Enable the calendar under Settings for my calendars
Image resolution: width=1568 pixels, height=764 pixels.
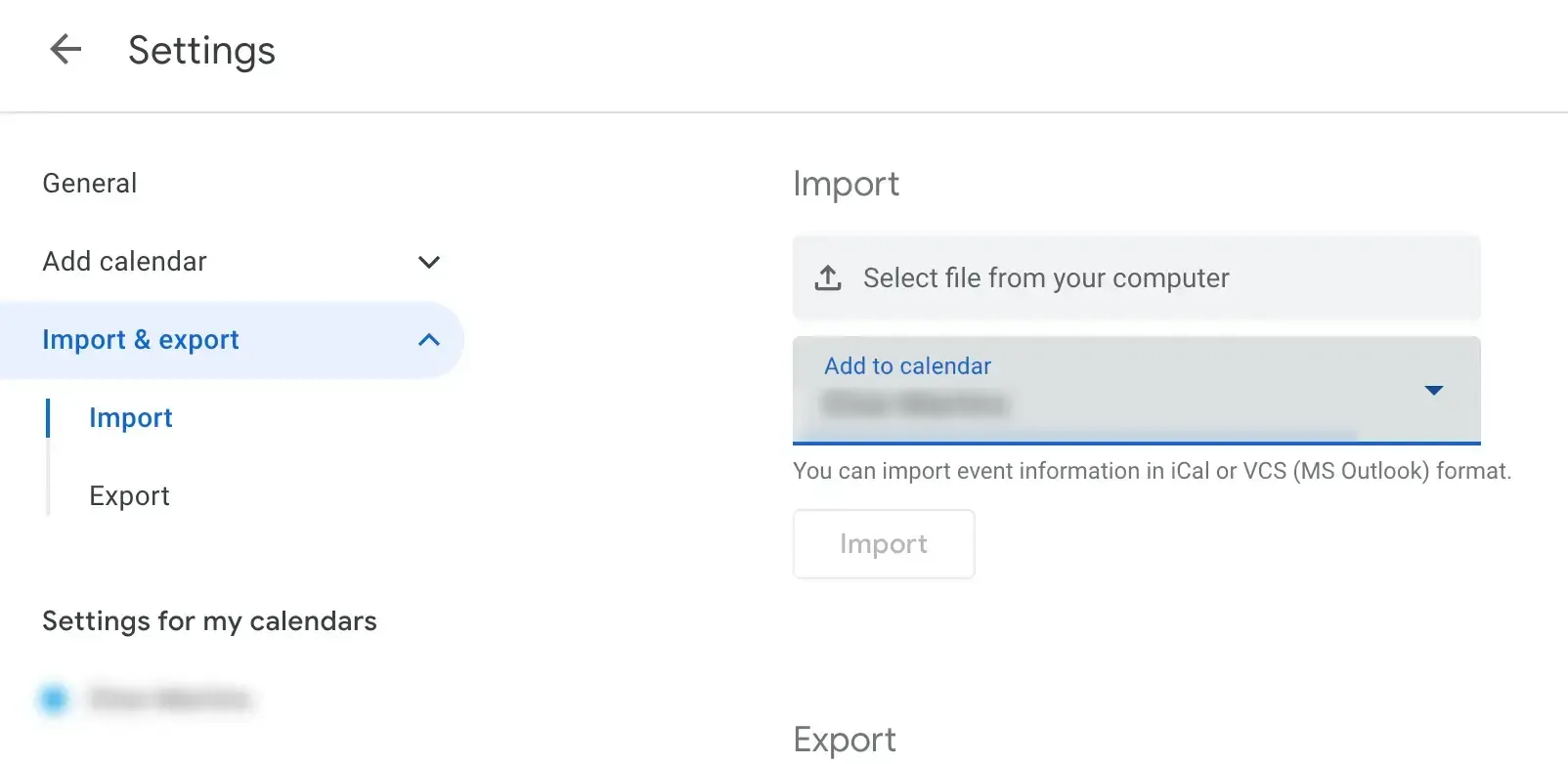(x=55, y=700)
